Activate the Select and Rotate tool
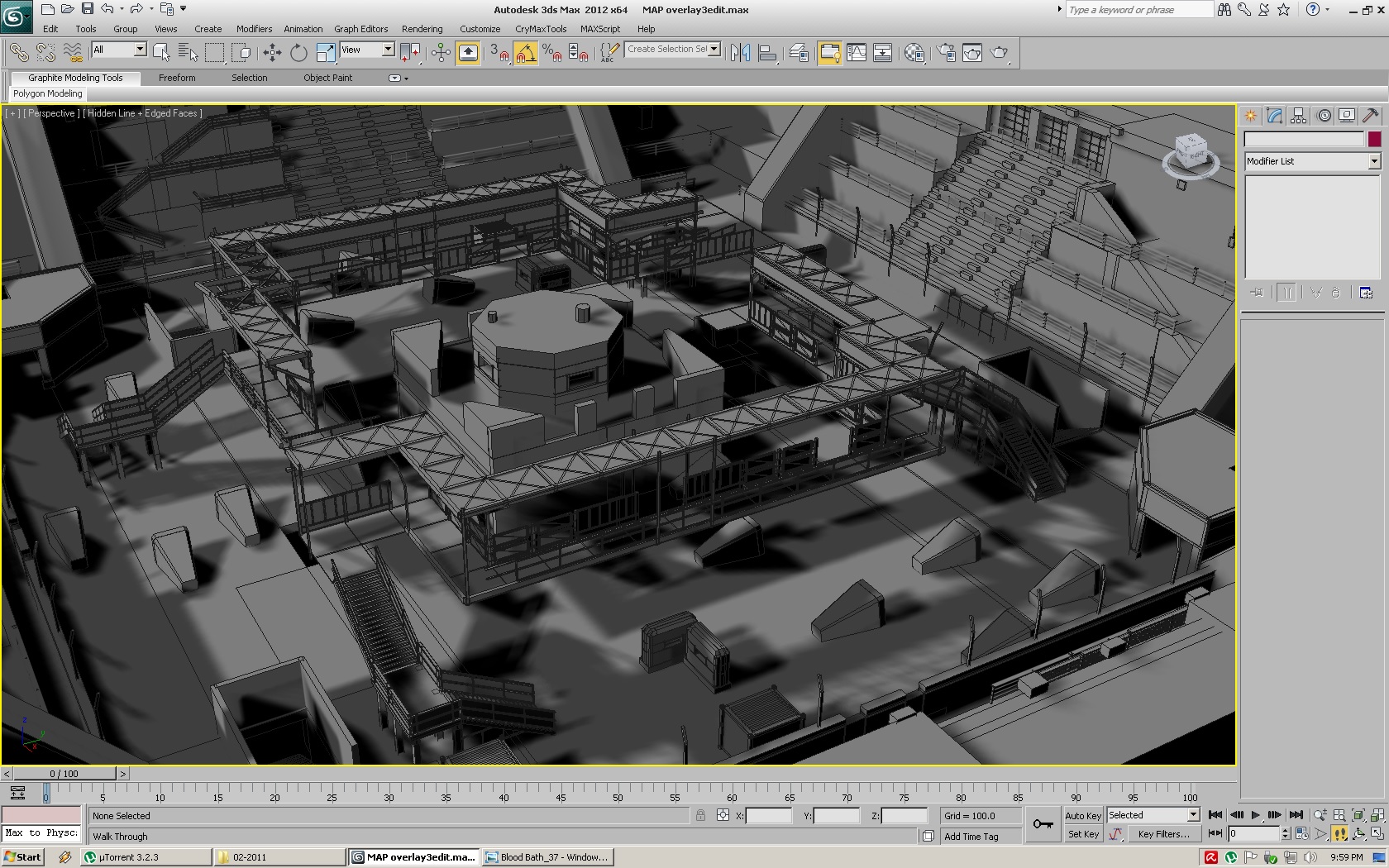This screenshot has width=1389, height=868. click(298, 53)
